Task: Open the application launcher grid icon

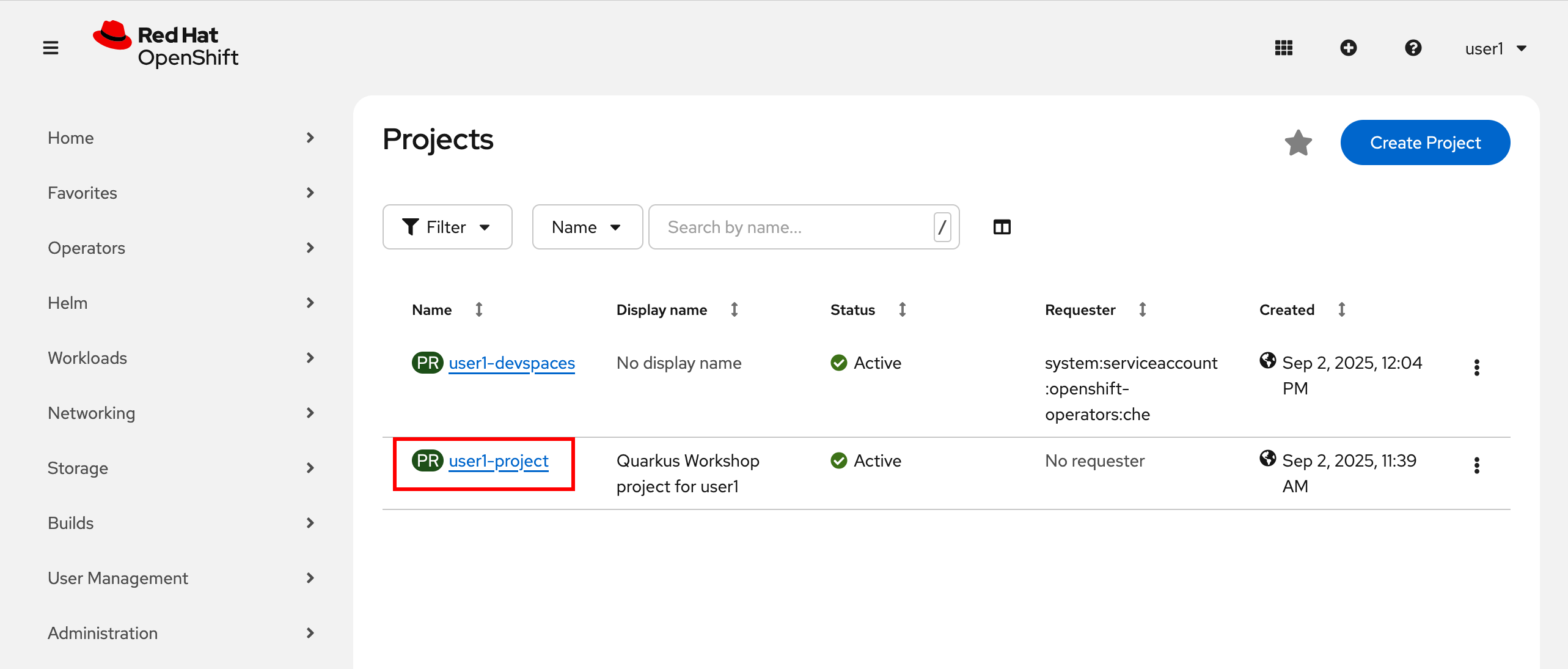Action: tap(1283, 48)
